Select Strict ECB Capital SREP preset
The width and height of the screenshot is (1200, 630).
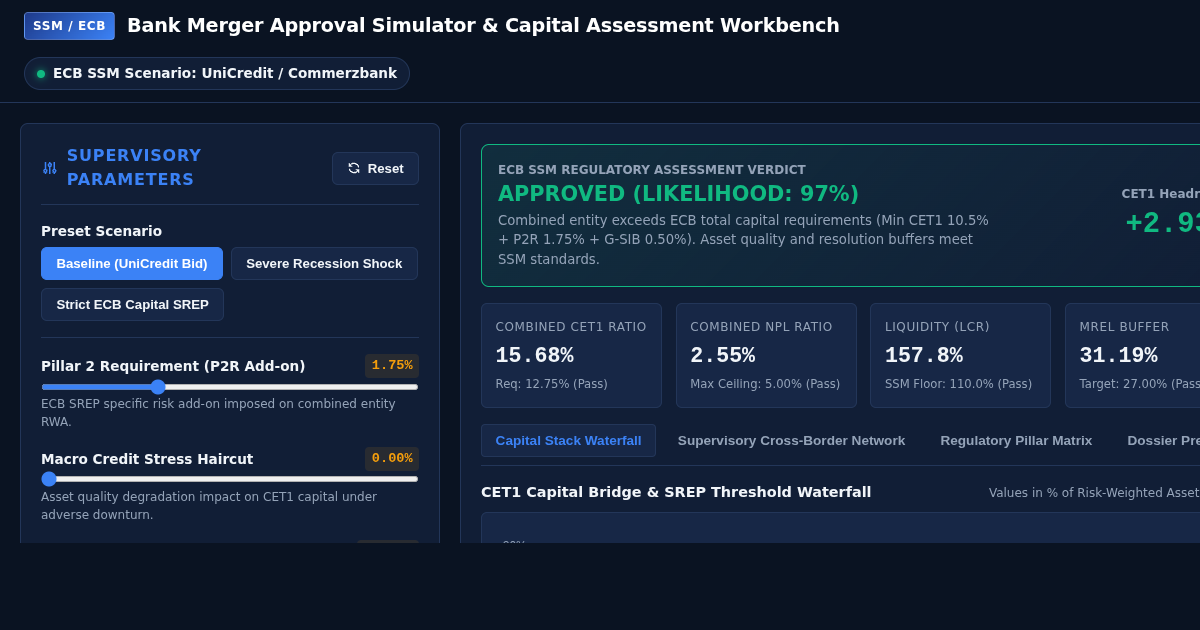point(132,305)
